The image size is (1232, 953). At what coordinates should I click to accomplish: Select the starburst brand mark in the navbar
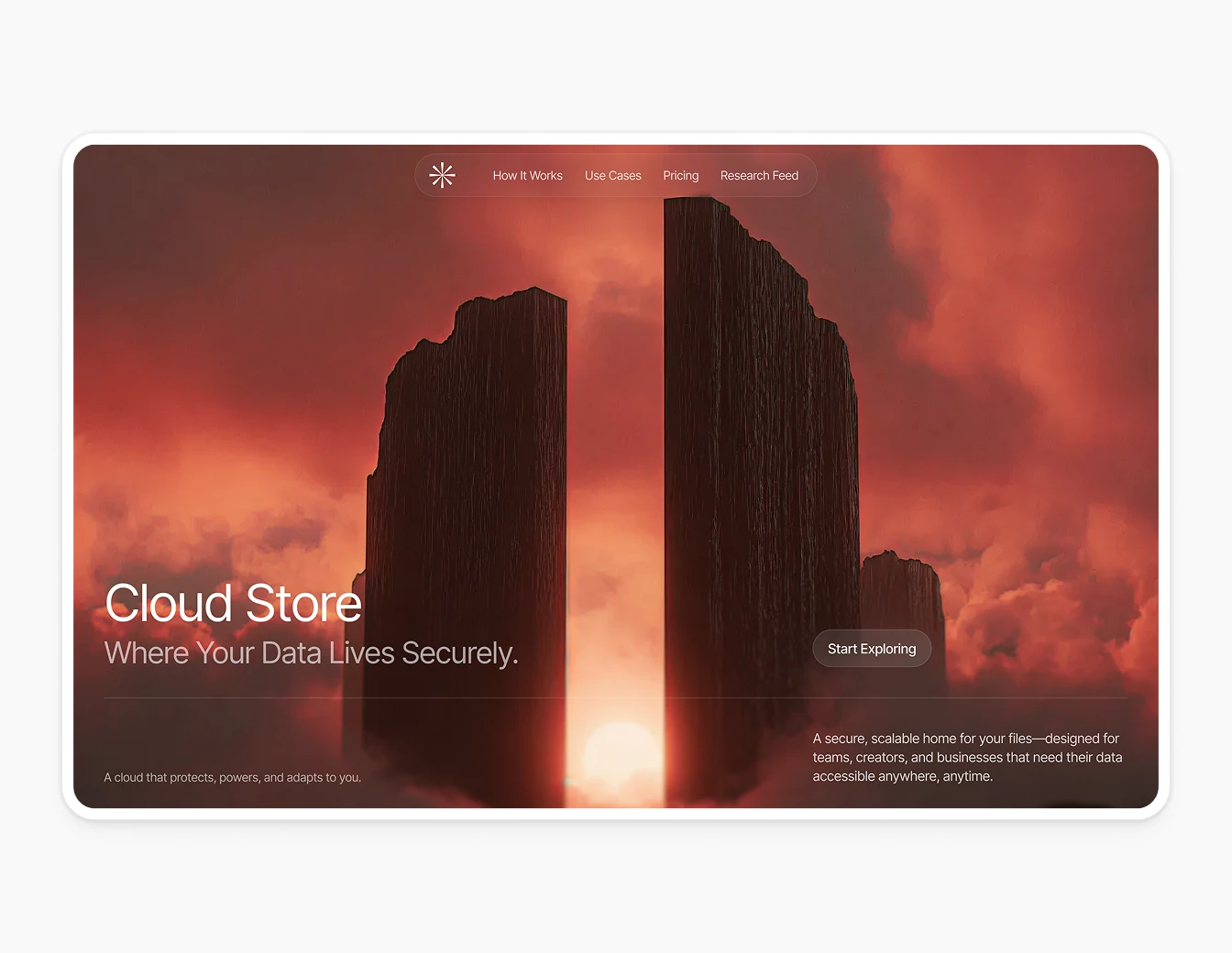click(442, 175)
